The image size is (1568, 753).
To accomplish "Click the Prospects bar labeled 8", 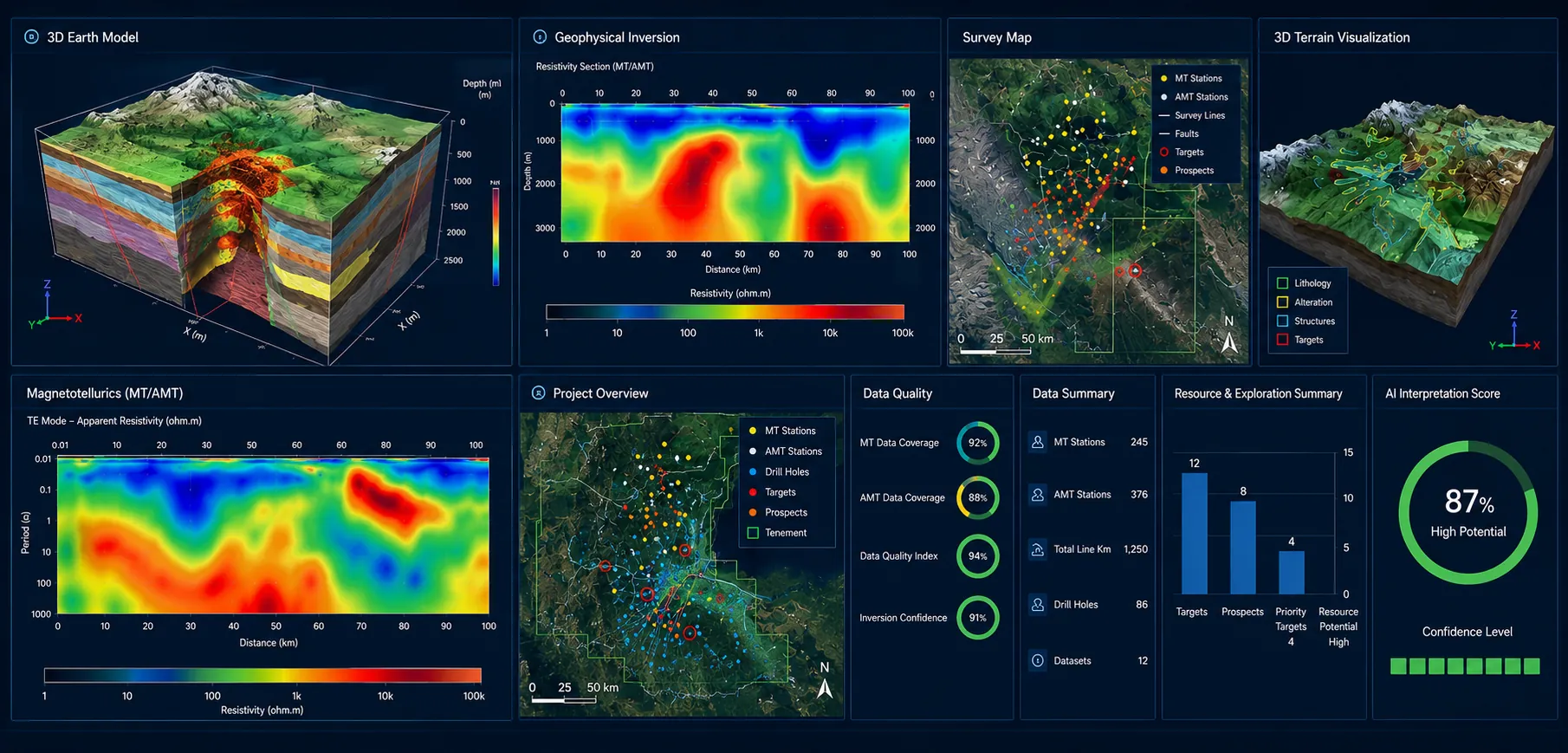I will [x=1243, y=548].
